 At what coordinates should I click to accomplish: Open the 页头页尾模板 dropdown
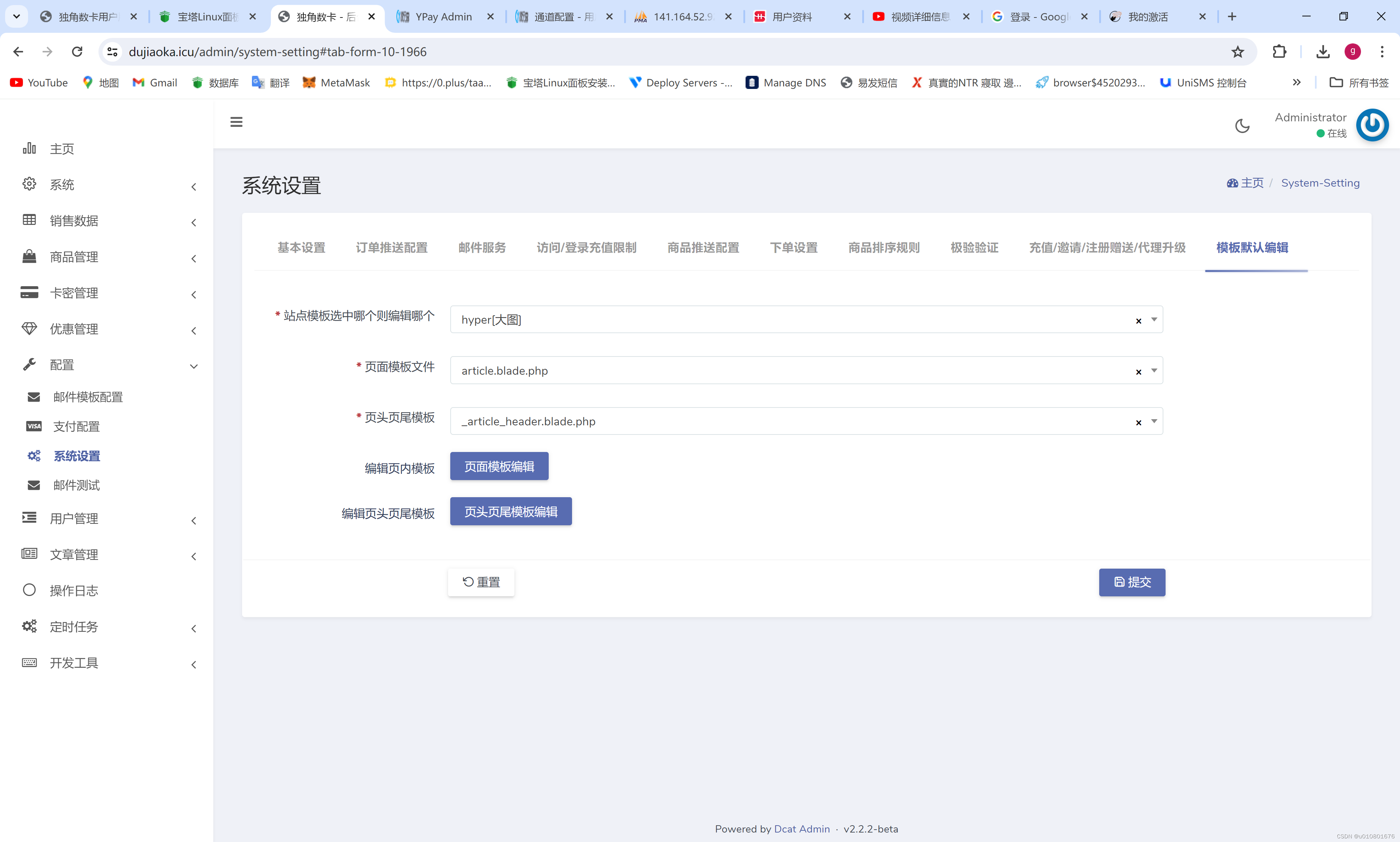tap(1154, 422)
